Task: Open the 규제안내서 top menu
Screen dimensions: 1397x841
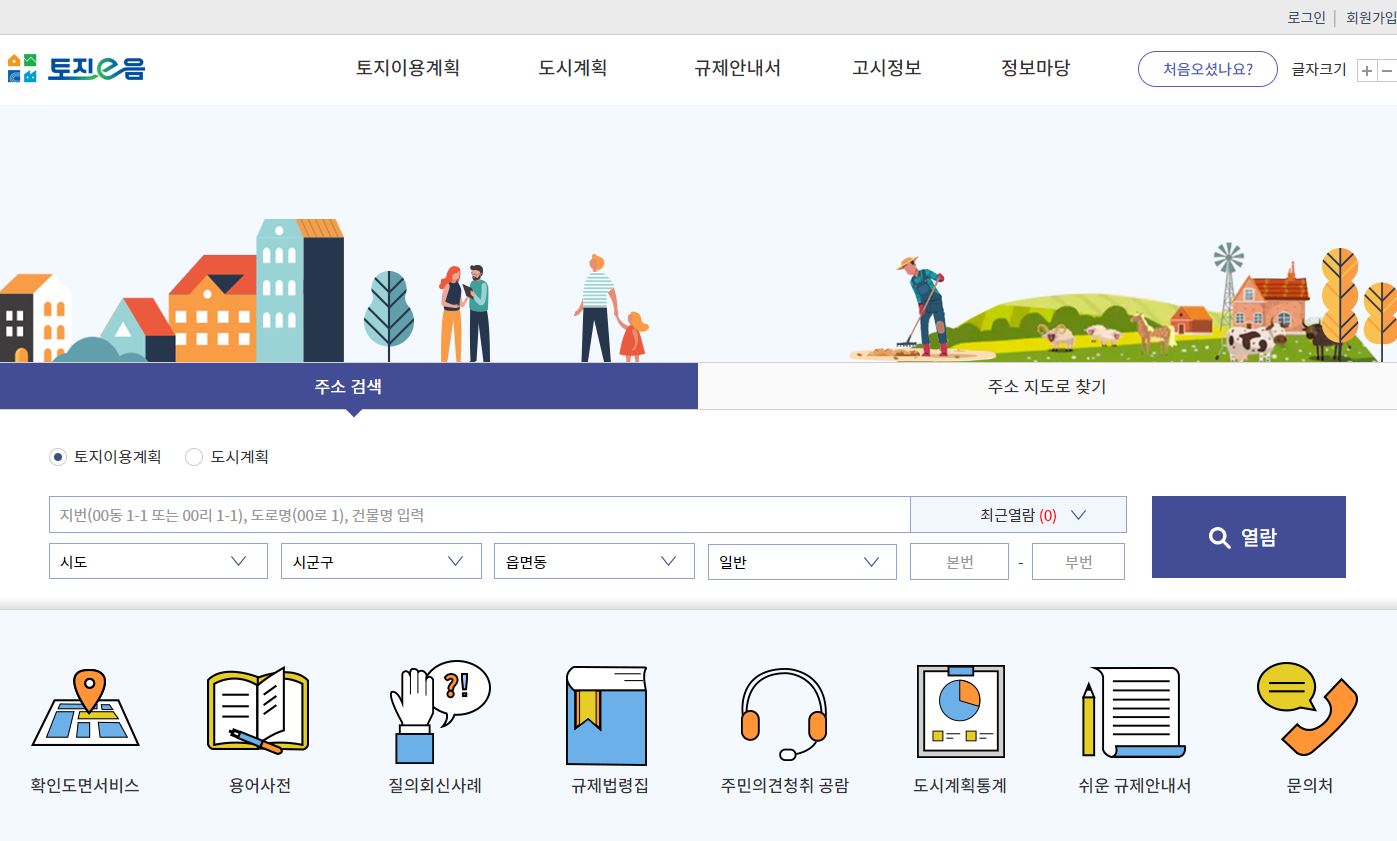Action: click(x=738, y=68)
